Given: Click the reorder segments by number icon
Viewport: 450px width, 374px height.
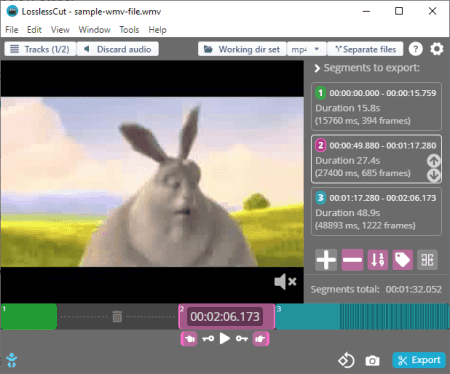Looking at the screenshot, I should coord(378,260).
